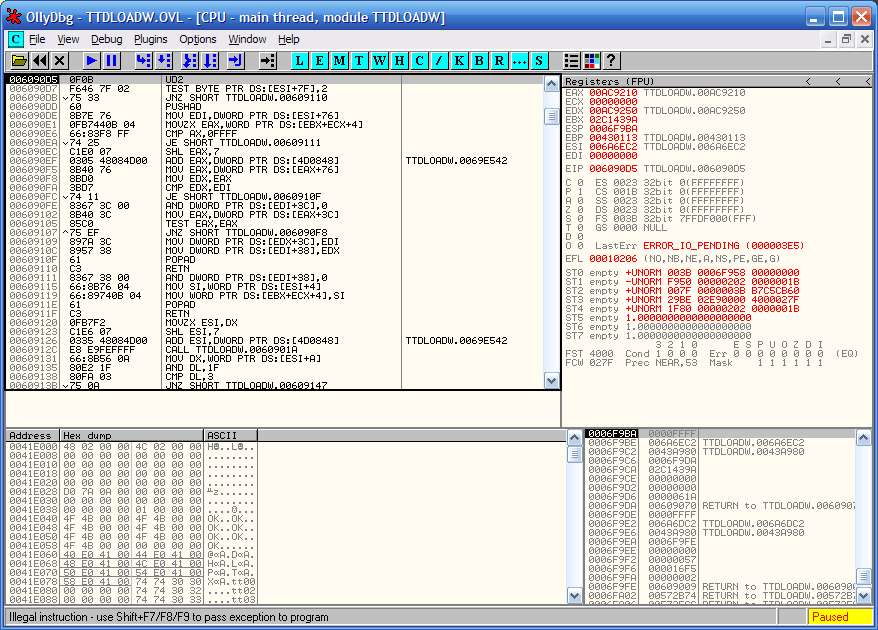Run the program with the play icon

[91, 60]
